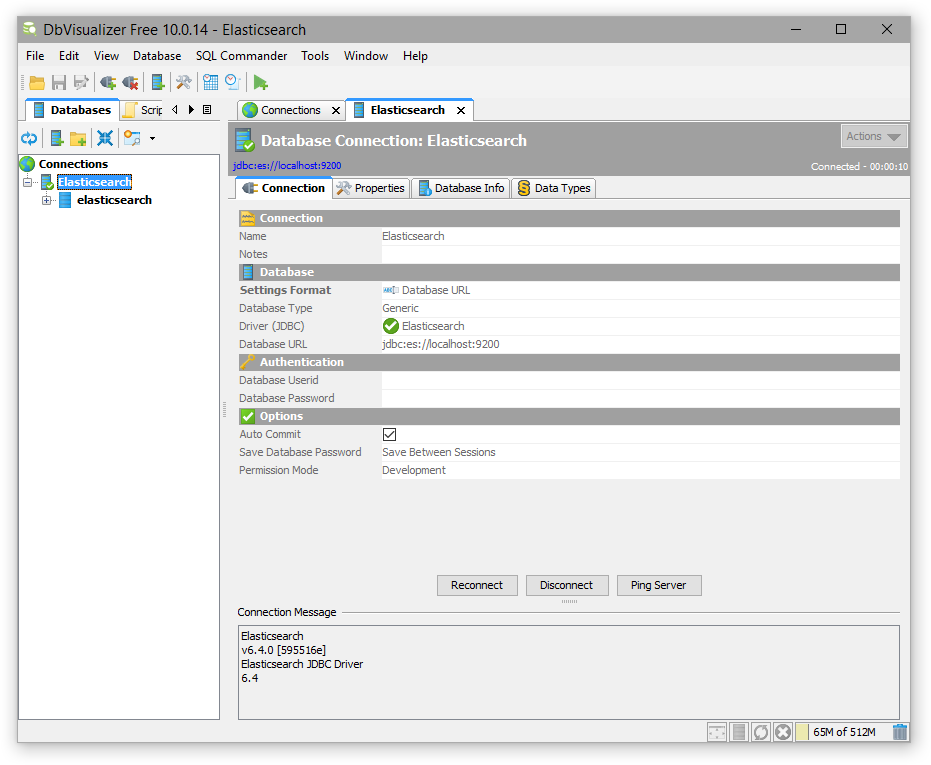931x765 pixels.
Task: Click the memory usage bar 65M of 512M
Action: coord(843,732)
